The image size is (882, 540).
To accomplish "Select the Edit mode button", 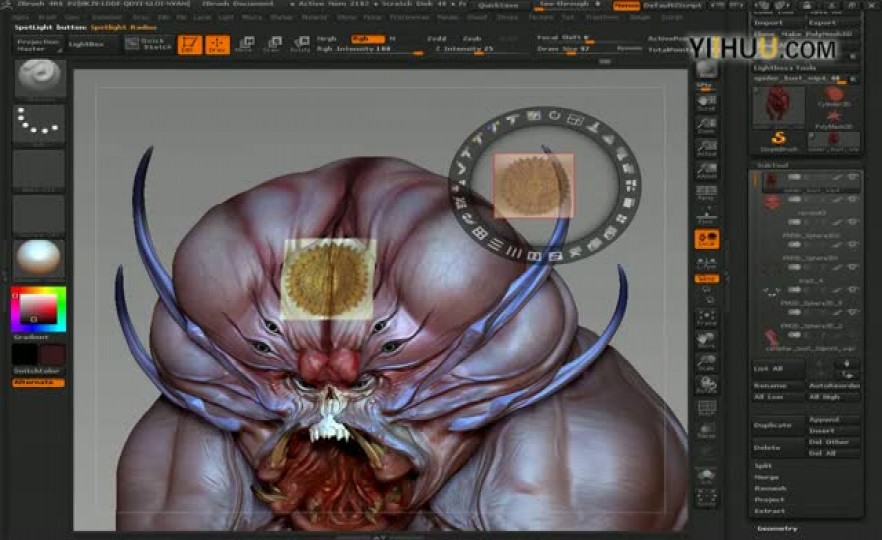I will click(x=190, y=44).
